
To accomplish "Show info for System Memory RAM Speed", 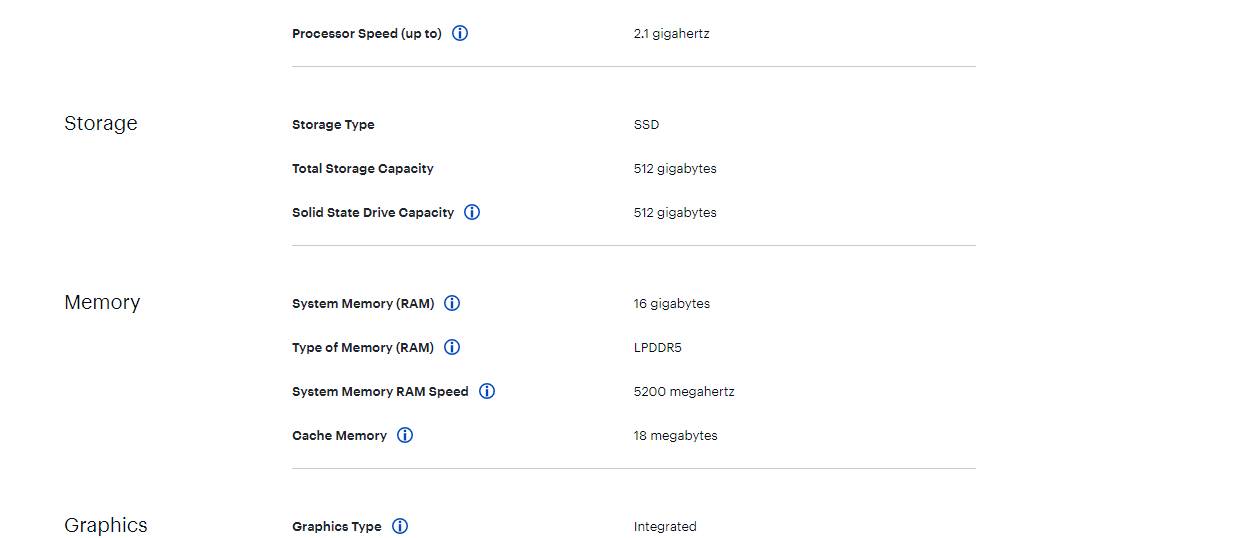I will pos(487,391).
